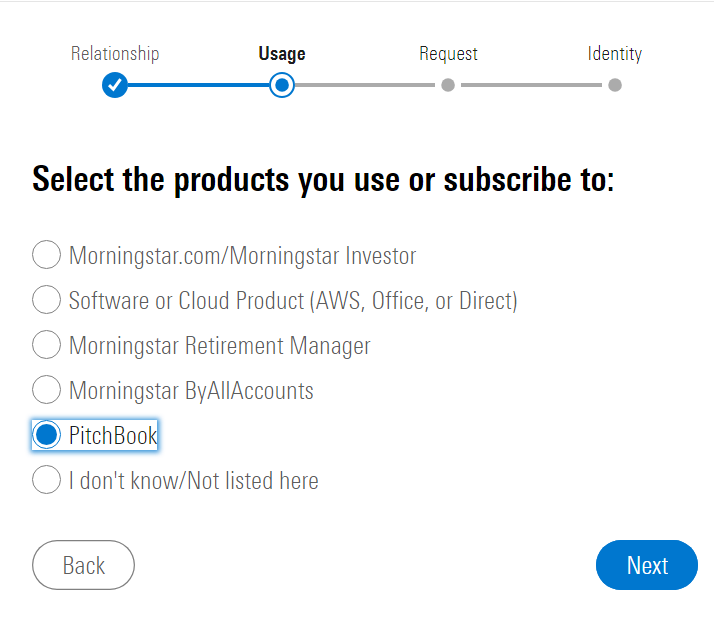Viewport: 714px width, 625px height.
Task: Click the Usage step label
Action: [x=282, y=54]
